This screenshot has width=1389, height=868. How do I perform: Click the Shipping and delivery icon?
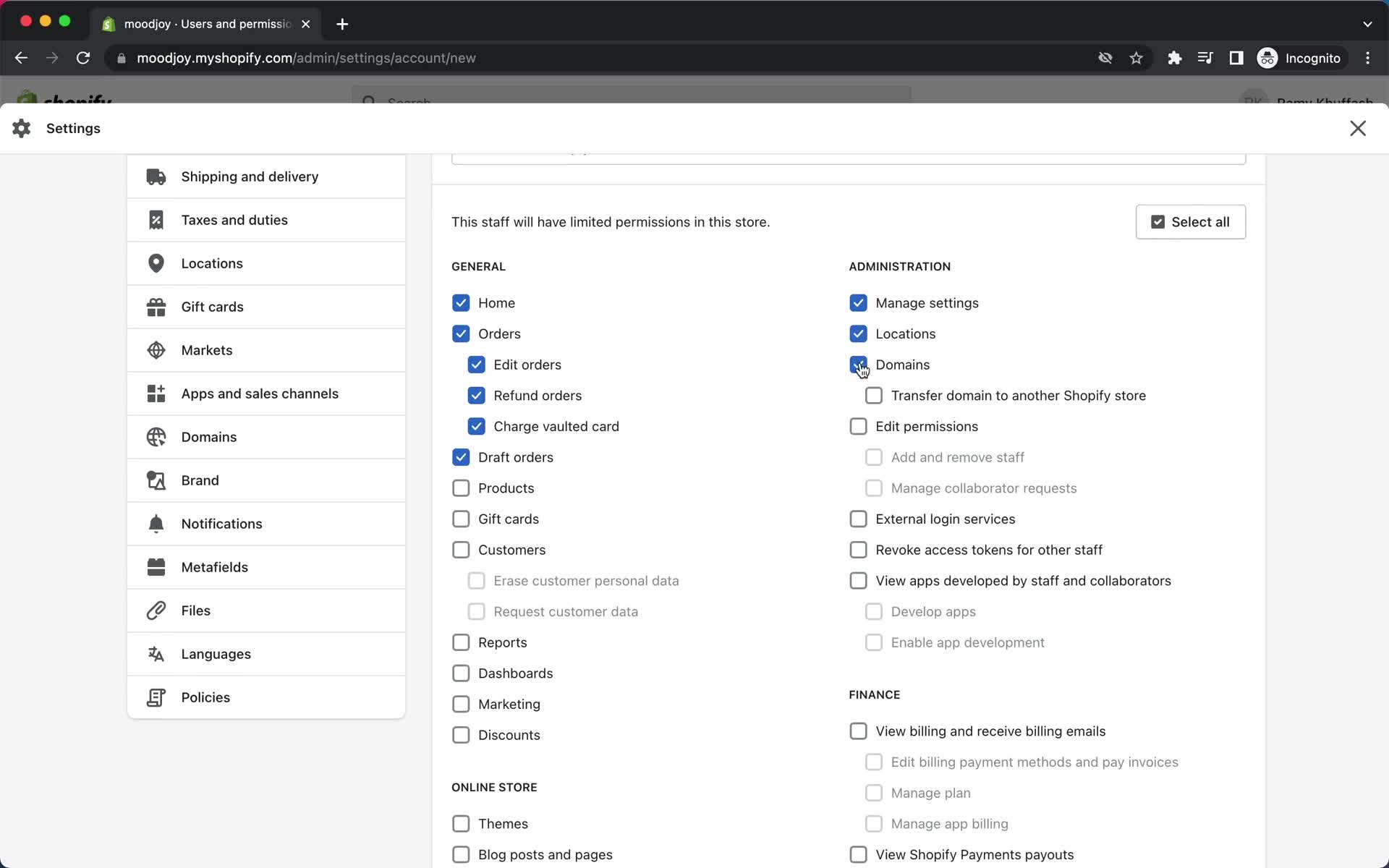click(155, 176)
